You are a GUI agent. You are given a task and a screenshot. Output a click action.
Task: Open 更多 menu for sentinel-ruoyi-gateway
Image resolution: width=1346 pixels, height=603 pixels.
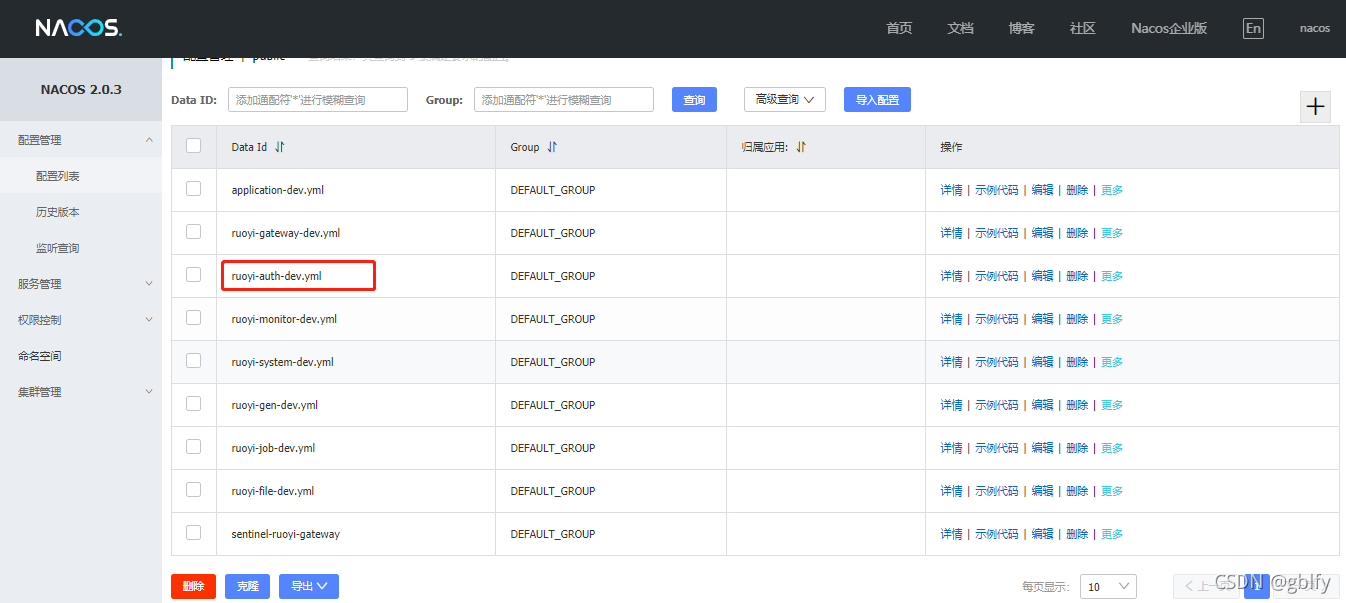click(1112, 534)
